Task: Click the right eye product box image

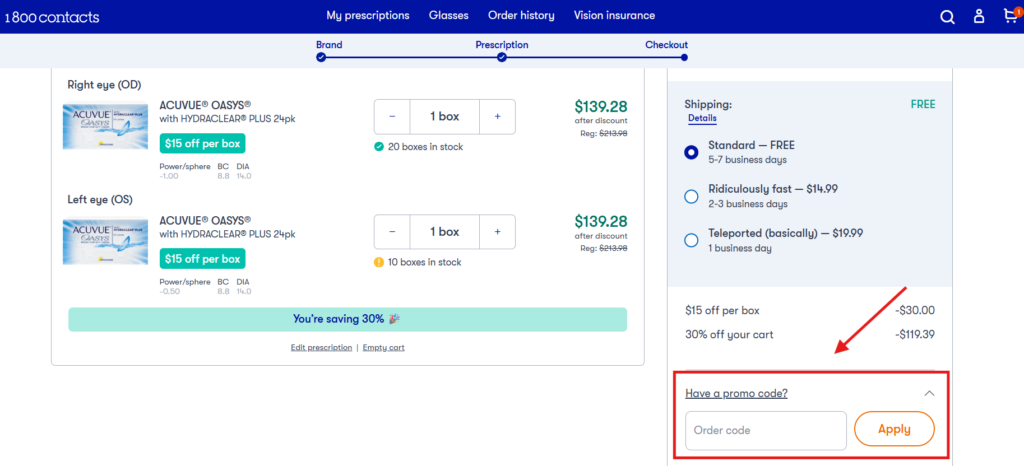Action: click(106, 127)
